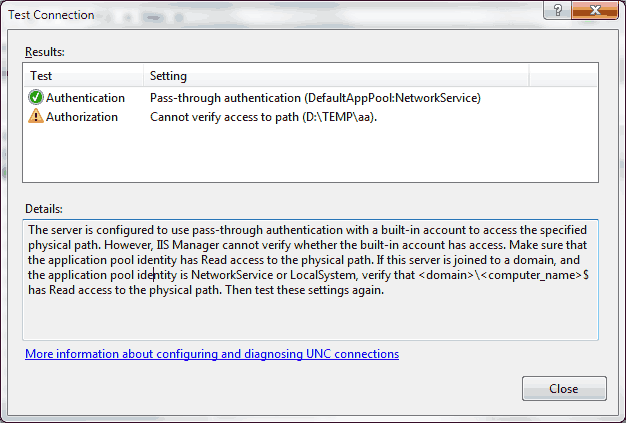
Task: Select the Authentication row label
Action: pos(85,98)
